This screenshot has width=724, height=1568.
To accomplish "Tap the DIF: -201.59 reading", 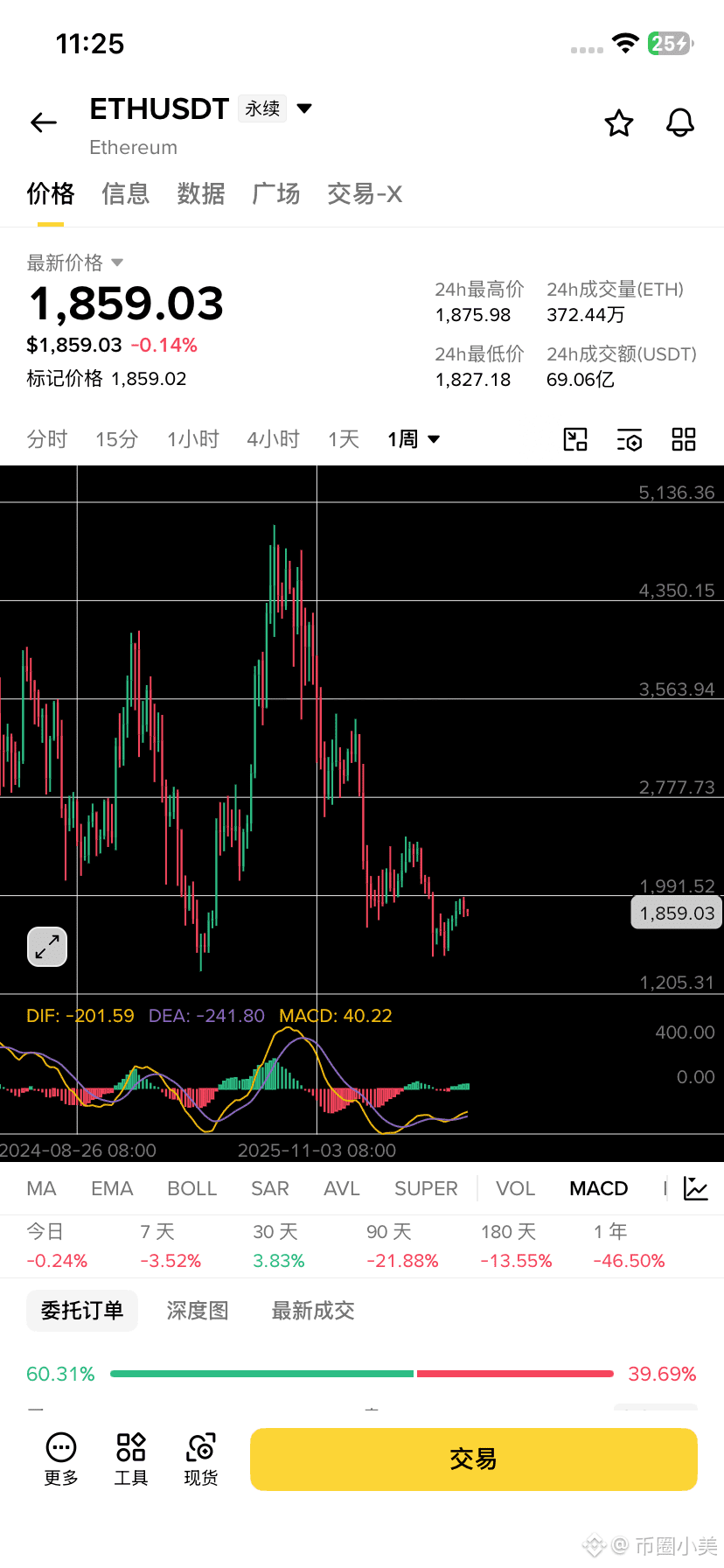I will [80, 1016].
